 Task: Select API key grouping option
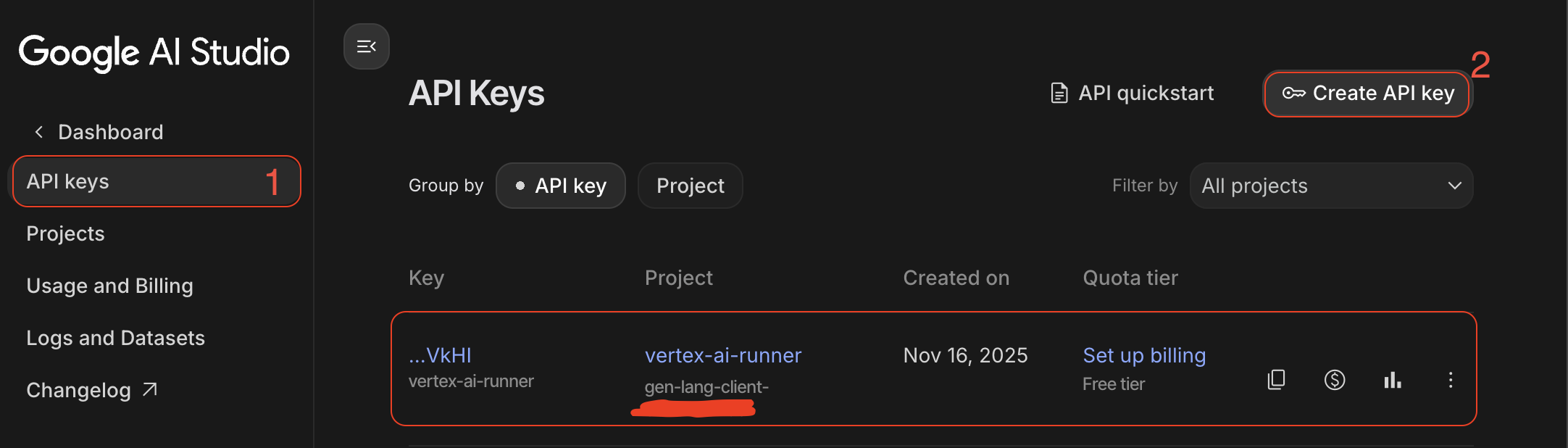click(x=560, y=186)
